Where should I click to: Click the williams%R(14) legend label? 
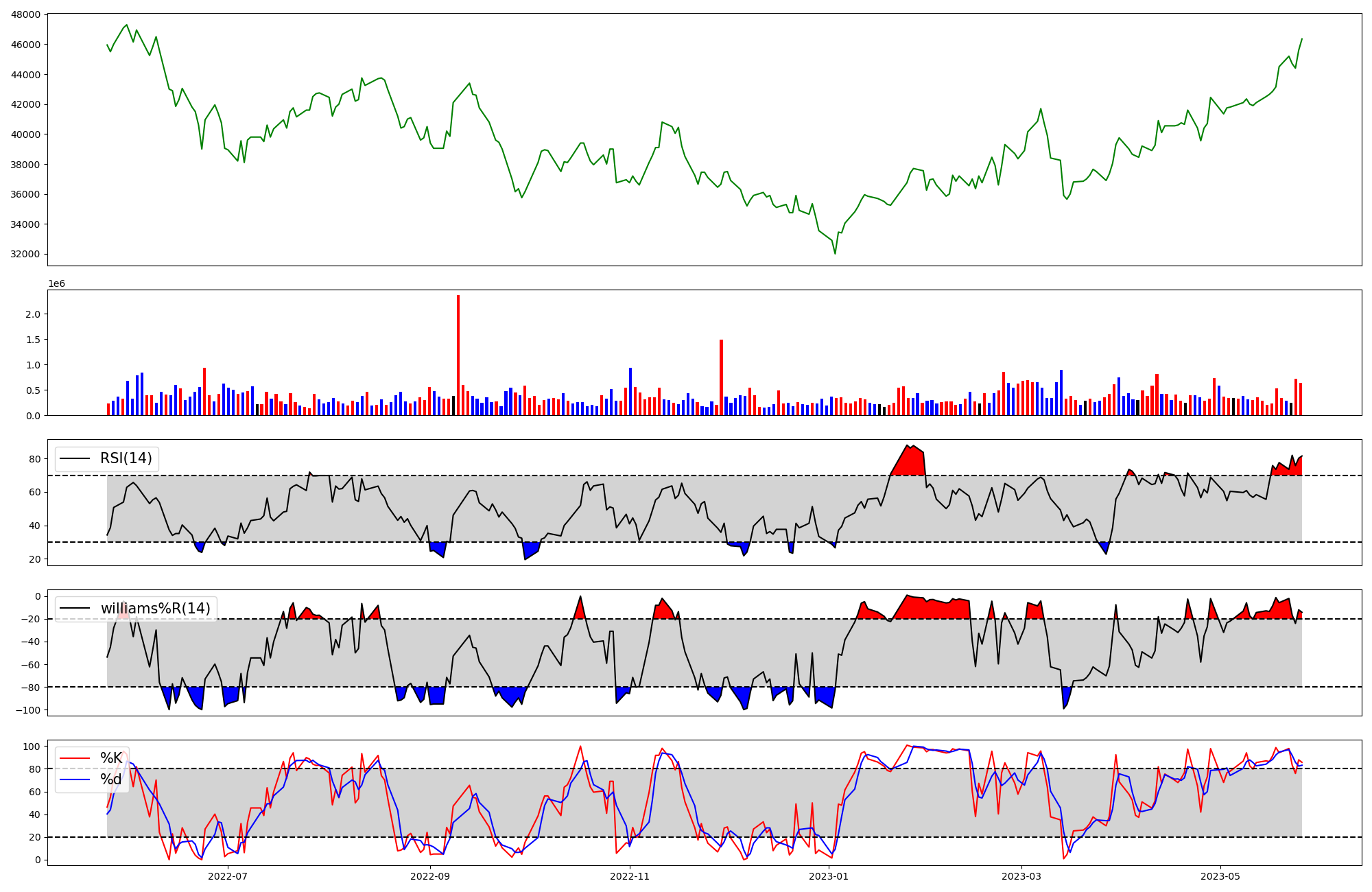tap(155, 609)
